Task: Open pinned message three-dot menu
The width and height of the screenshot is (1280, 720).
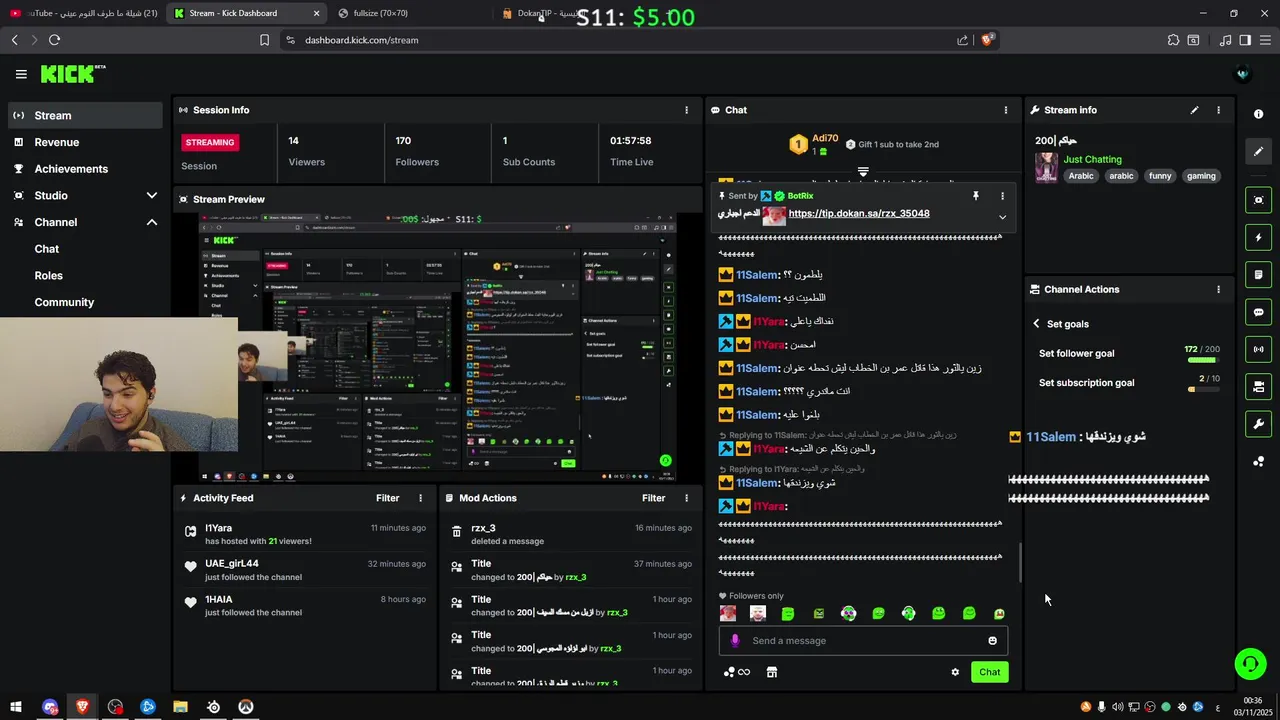Action: (1002, 196)
